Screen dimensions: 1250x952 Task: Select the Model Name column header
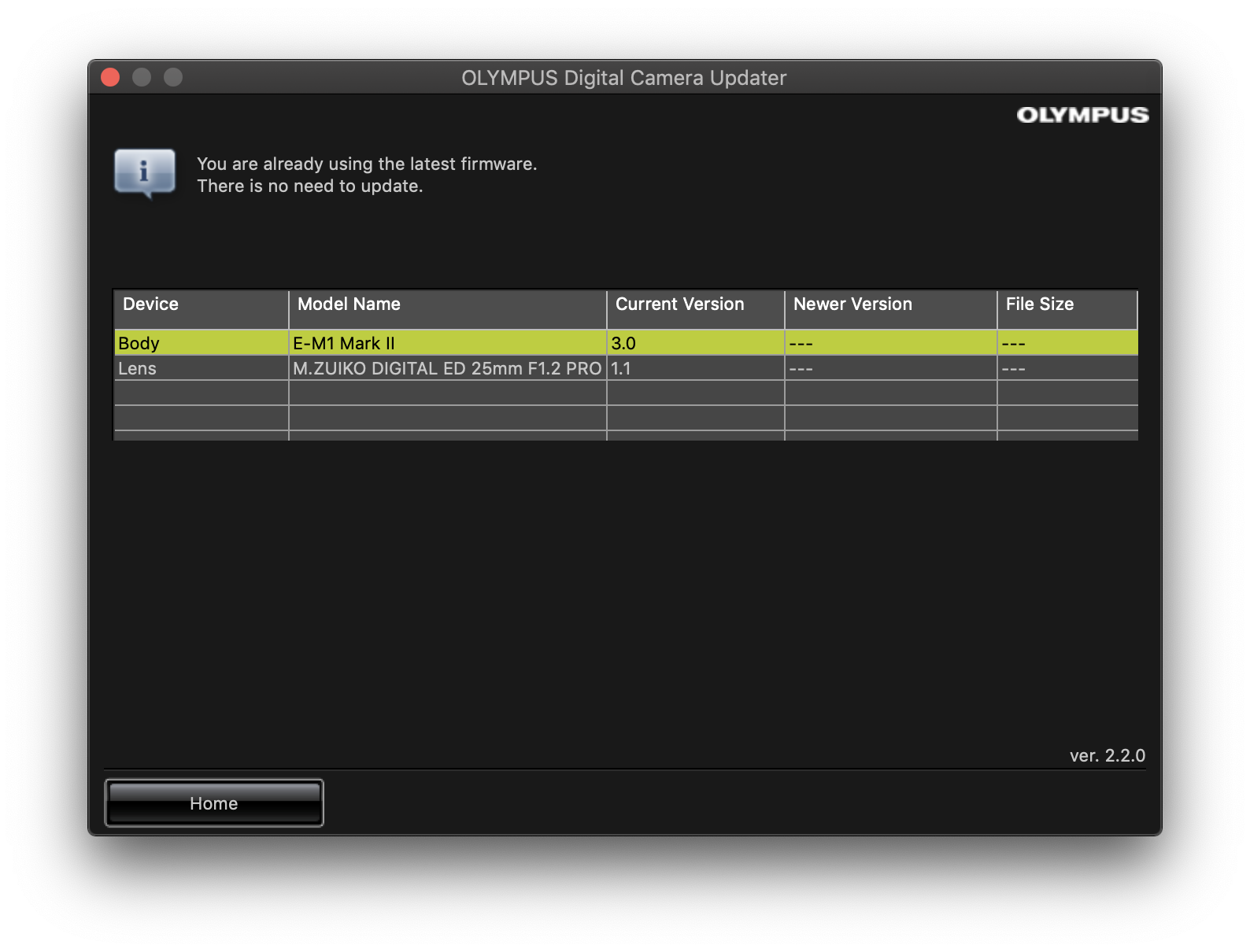pos(448,309)
